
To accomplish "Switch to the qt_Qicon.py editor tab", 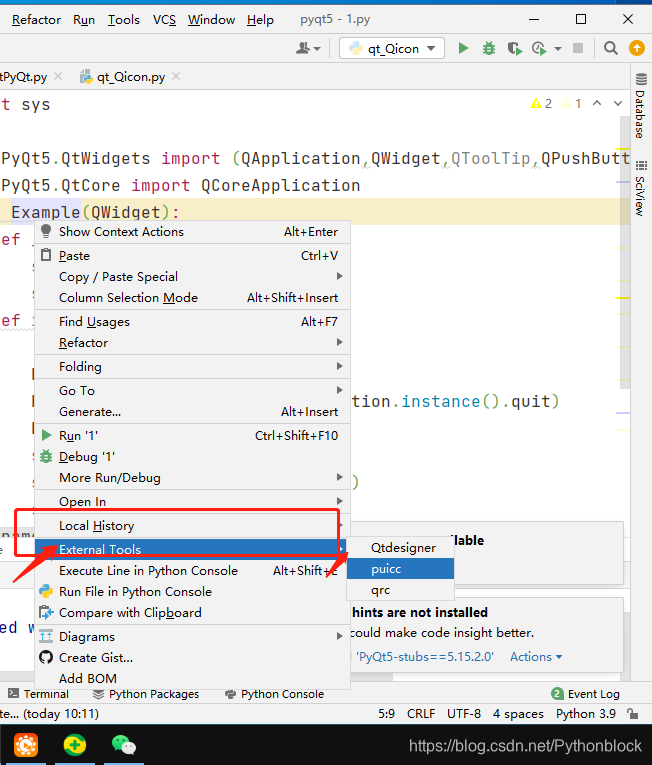I will 131,77.
